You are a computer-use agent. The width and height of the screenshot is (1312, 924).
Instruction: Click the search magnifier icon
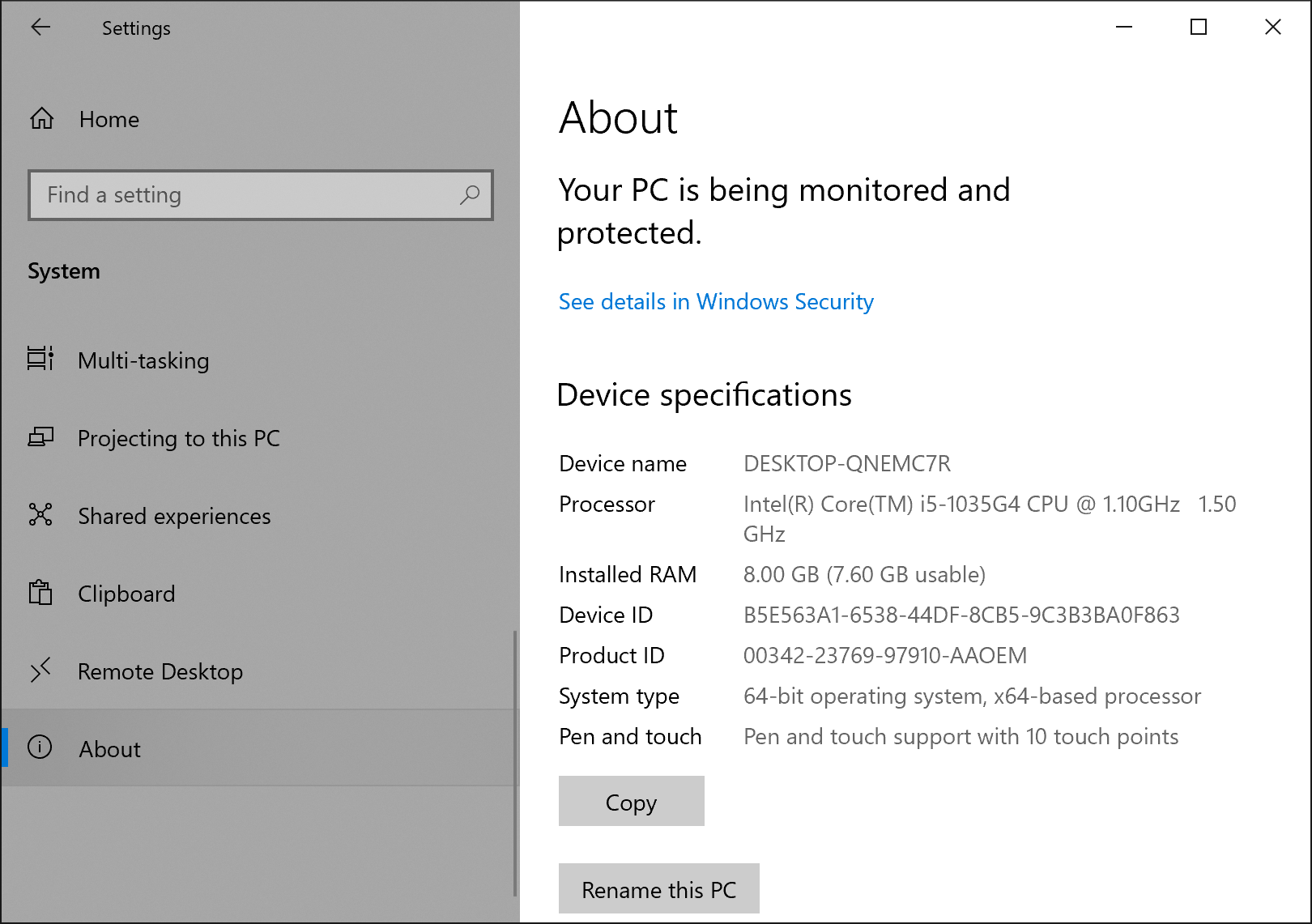[470, 195]
